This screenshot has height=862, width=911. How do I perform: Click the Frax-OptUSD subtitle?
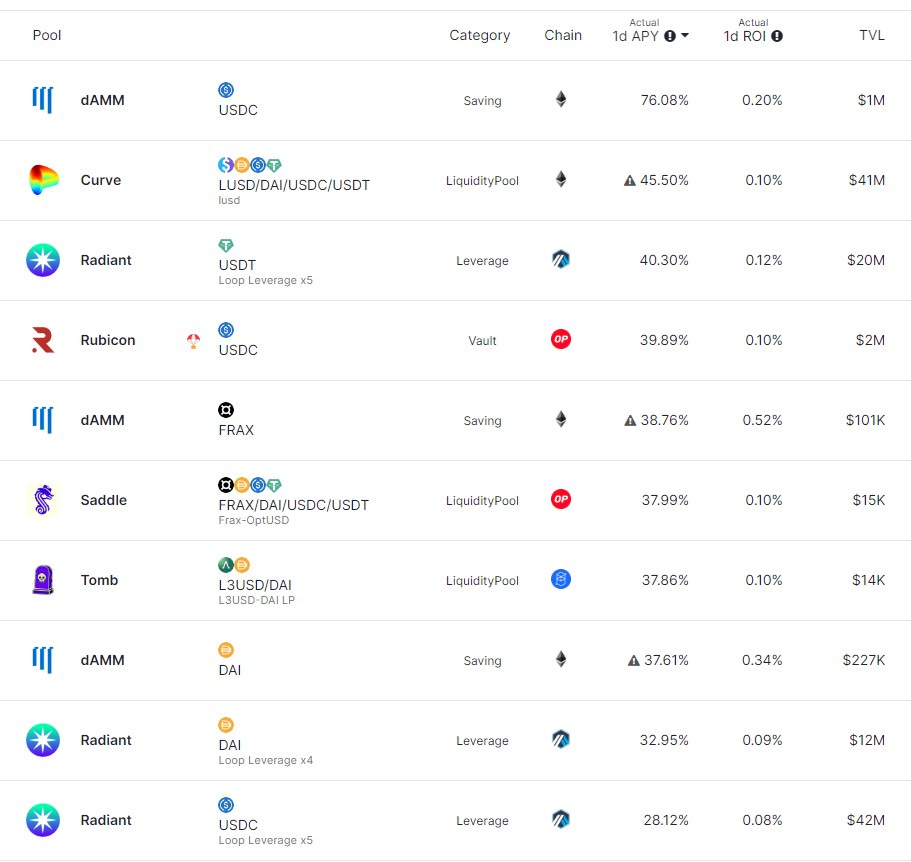(253, 520)
